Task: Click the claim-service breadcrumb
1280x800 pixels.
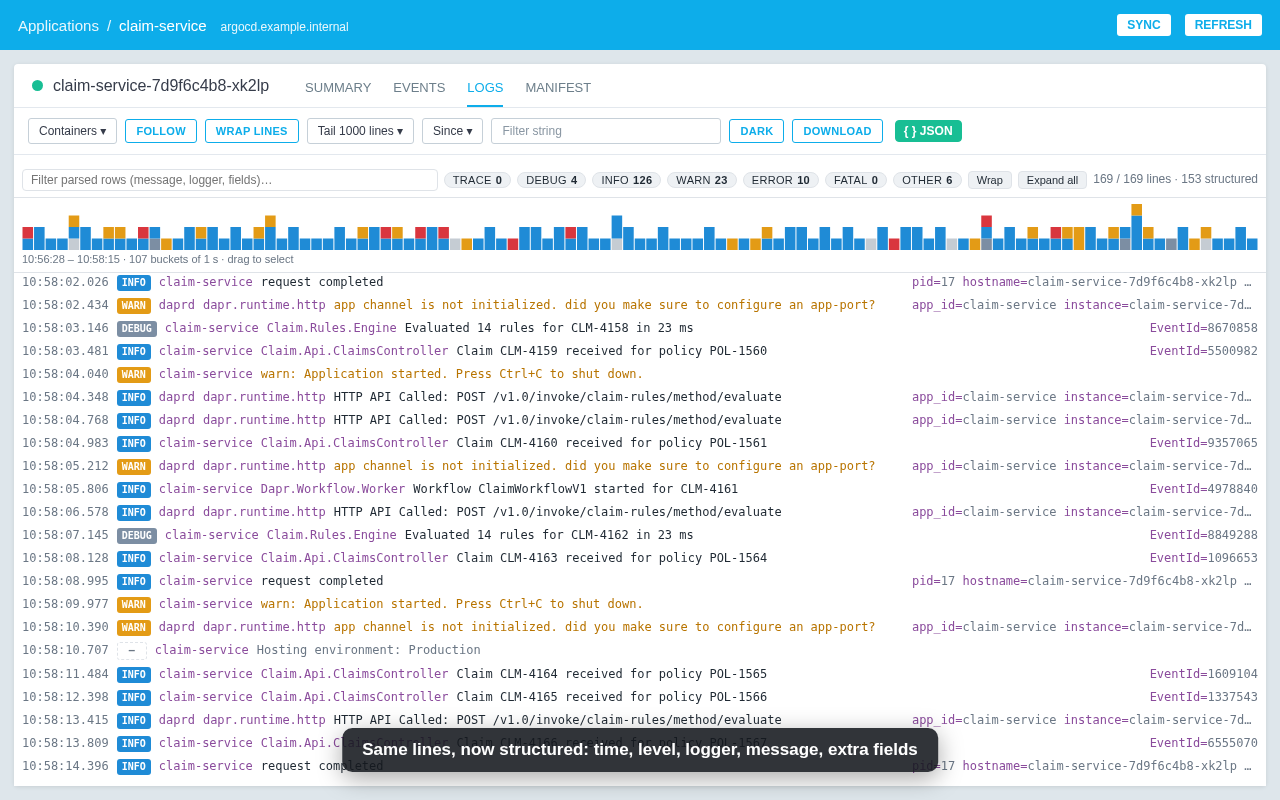Action: tap(163, 25)
